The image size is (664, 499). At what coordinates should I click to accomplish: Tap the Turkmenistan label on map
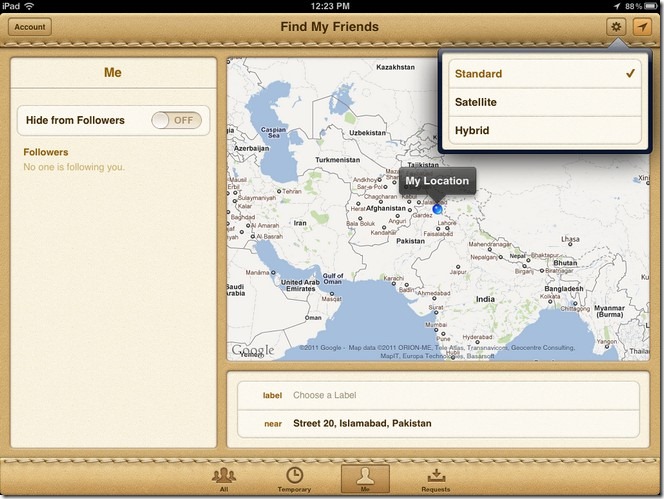tap(338, 160)
